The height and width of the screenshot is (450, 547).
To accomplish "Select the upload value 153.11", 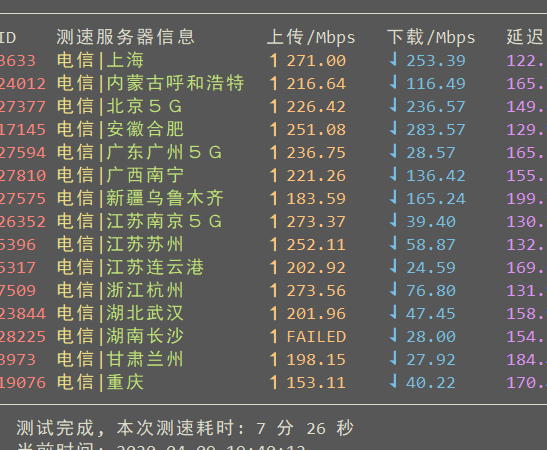I will (316, 383).
